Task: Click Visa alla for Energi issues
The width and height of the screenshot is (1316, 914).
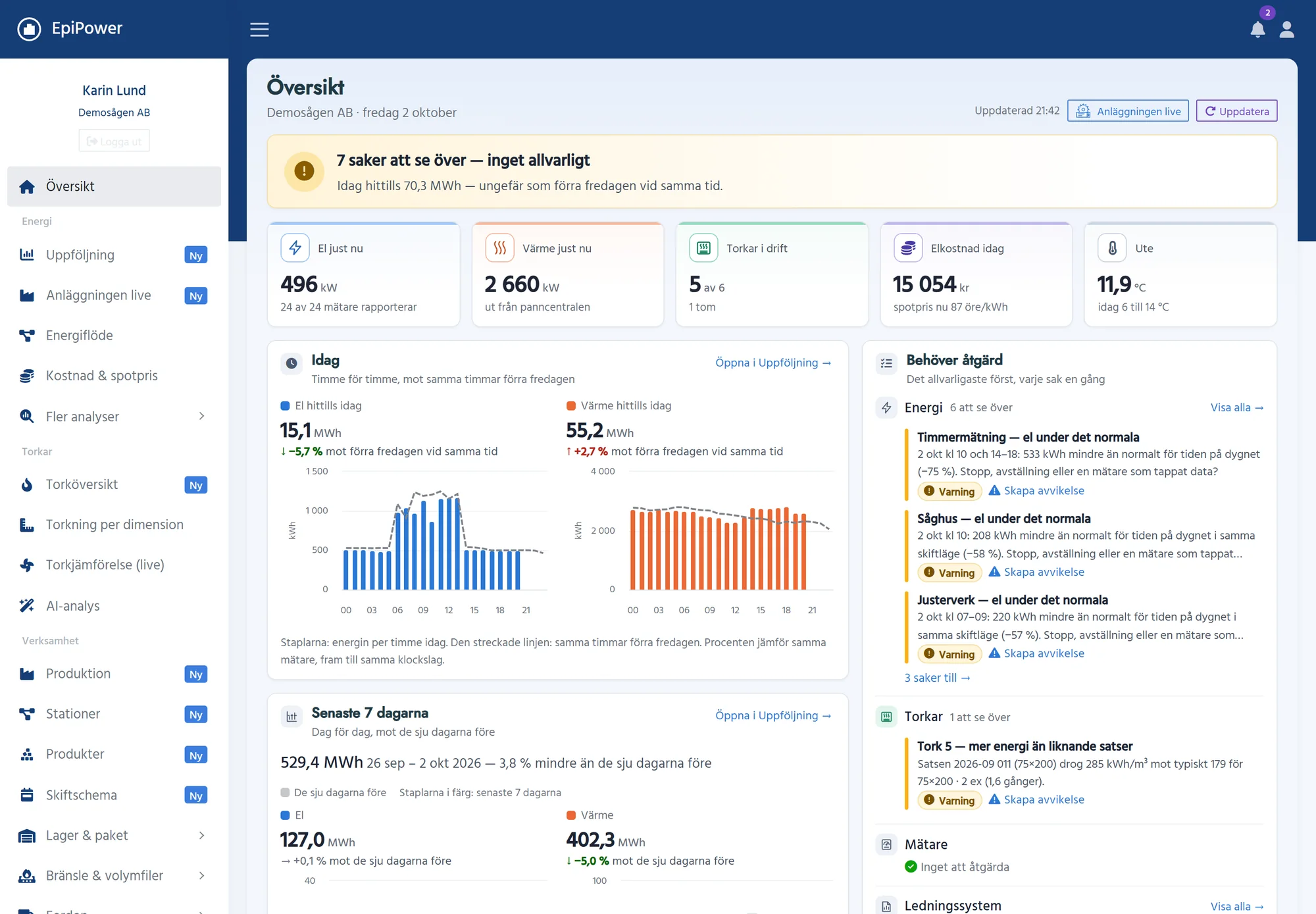Action: click(1237, 407)
